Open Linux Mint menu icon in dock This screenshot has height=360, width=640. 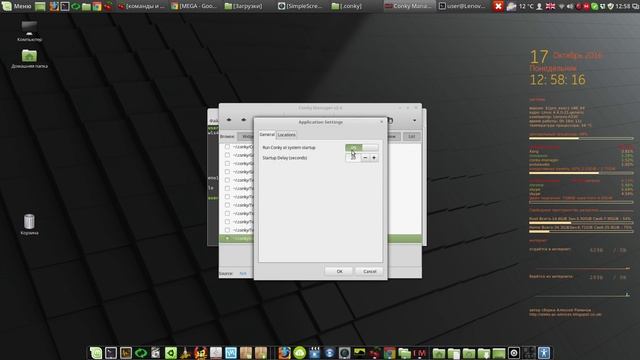96,353
